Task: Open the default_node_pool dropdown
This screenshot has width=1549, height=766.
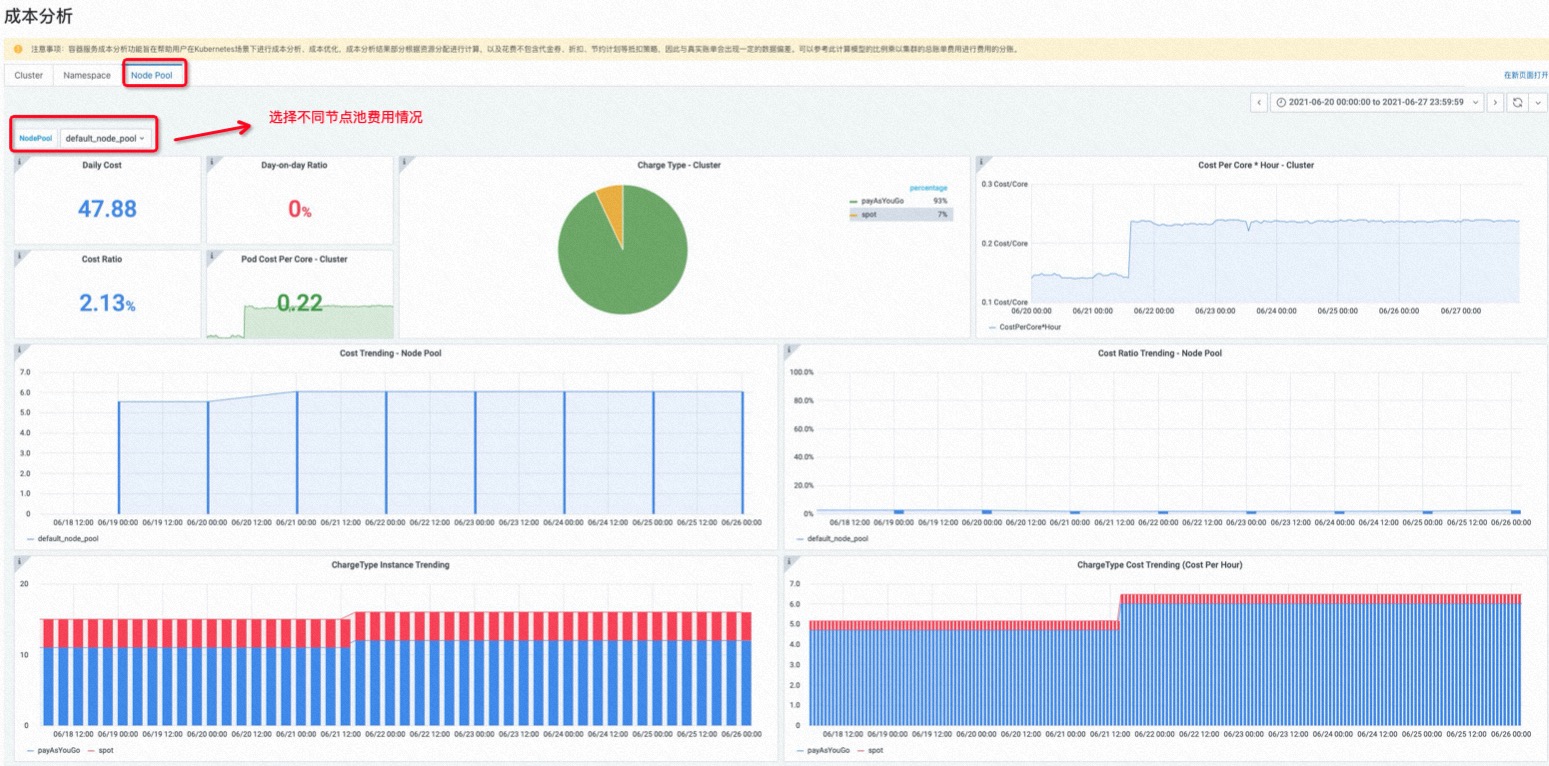Action: click(x=105, y=138)
